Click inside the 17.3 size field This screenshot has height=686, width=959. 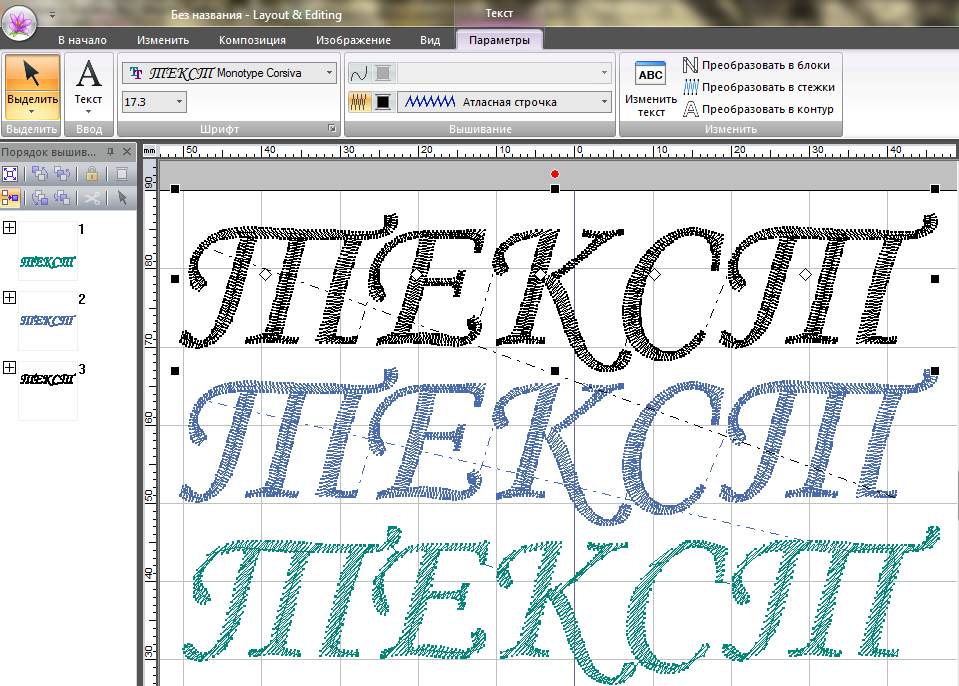(147, 101)
